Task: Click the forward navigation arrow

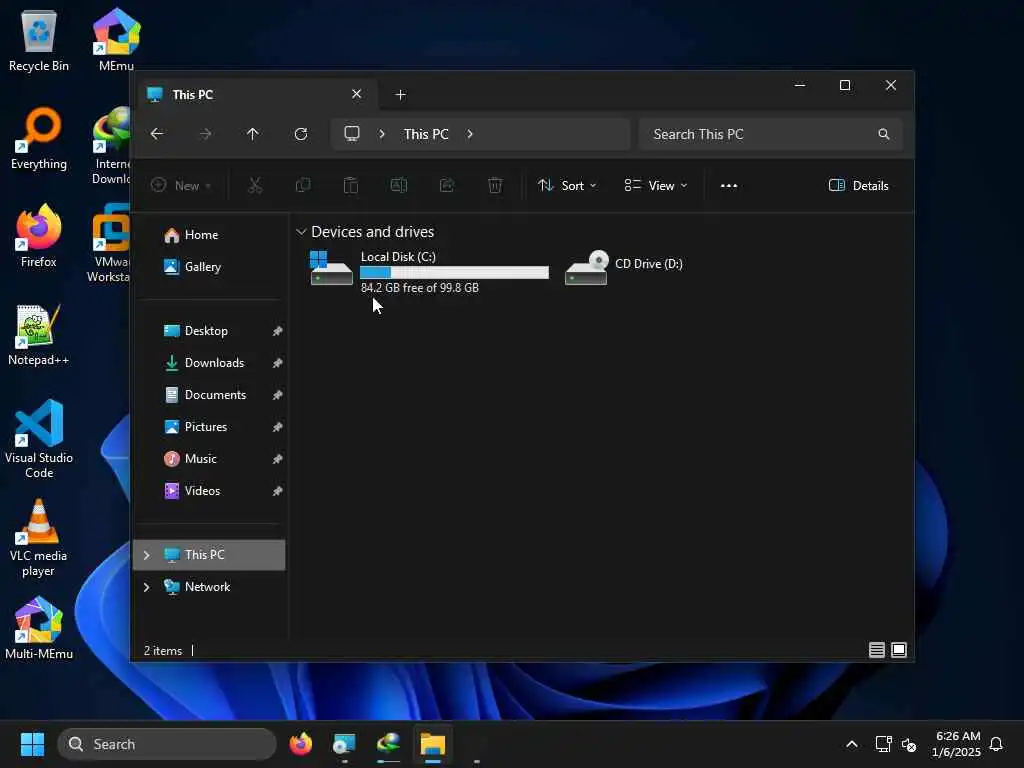Action: tap(205, 134)
